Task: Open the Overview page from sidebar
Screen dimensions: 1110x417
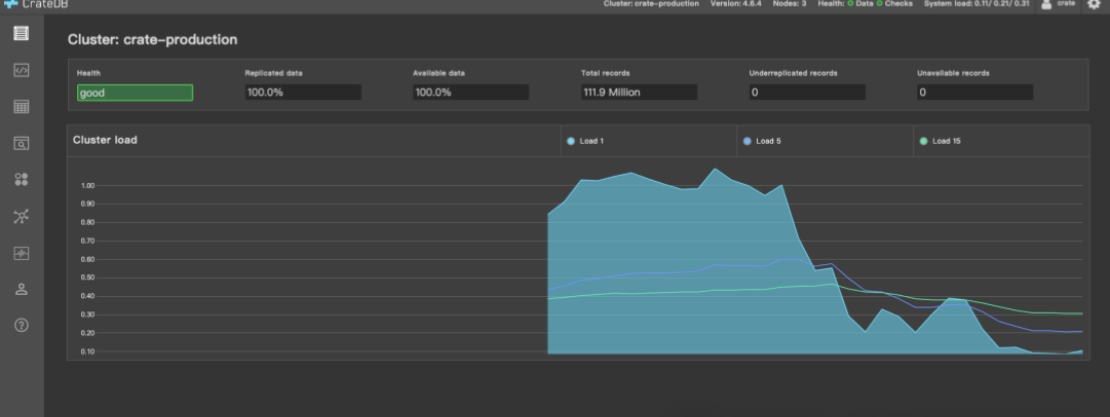Action: 21,33
